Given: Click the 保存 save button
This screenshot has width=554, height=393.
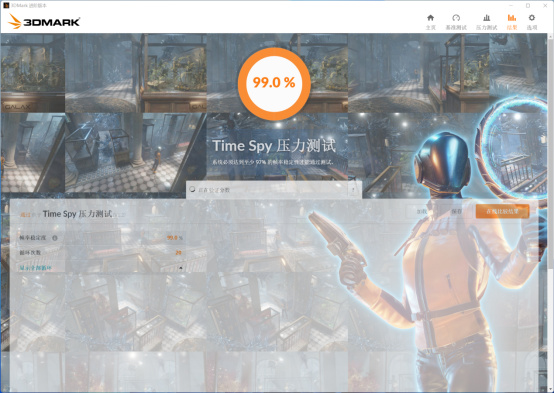Looking at the screenshot, I should (456, 211).
